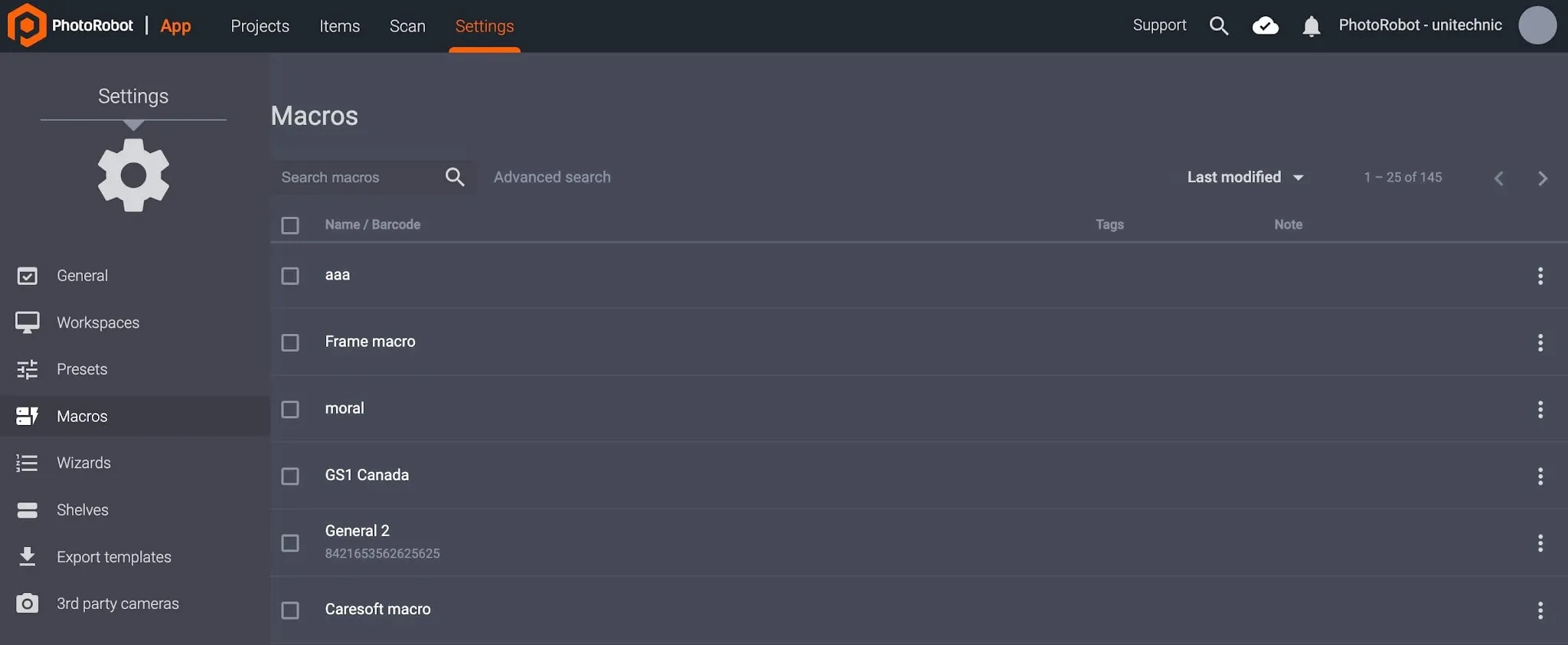Open the General 2 macro

[357, 531]
